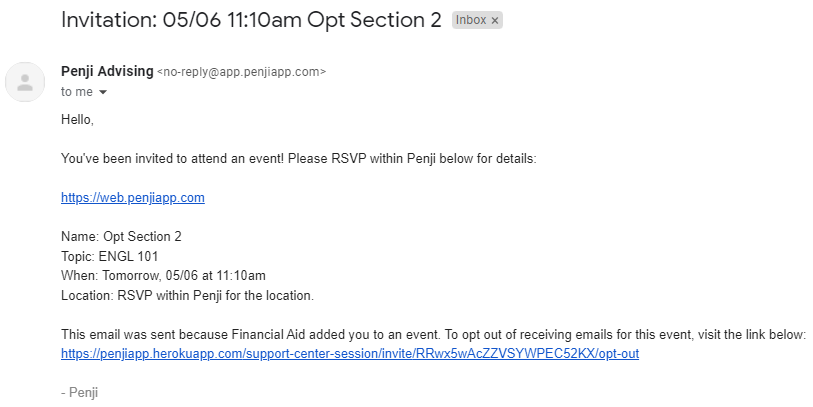Remove the Inbox label using its x
The width and height of the screenshot is (813, 407).
coord(495,20)
